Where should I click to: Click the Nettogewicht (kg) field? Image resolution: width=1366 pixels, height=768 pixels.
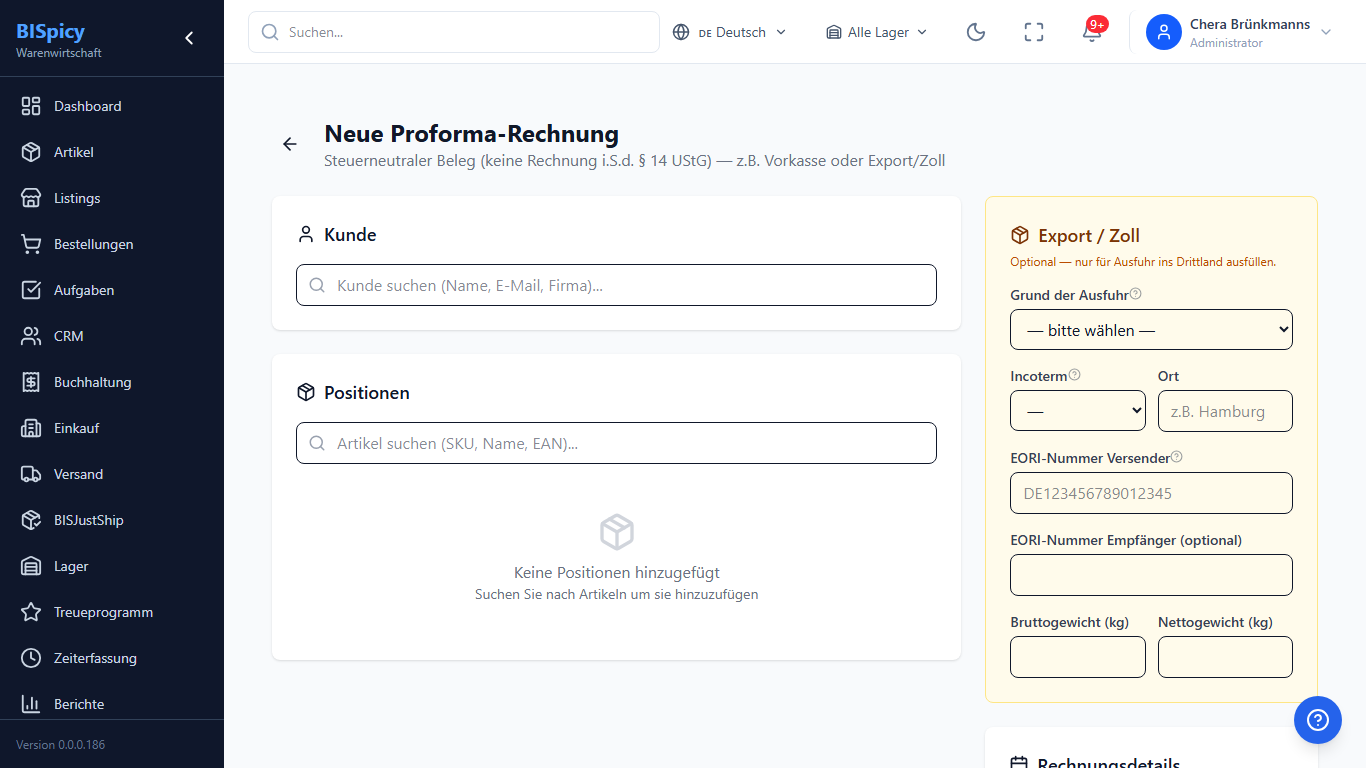click(1225, 657)
